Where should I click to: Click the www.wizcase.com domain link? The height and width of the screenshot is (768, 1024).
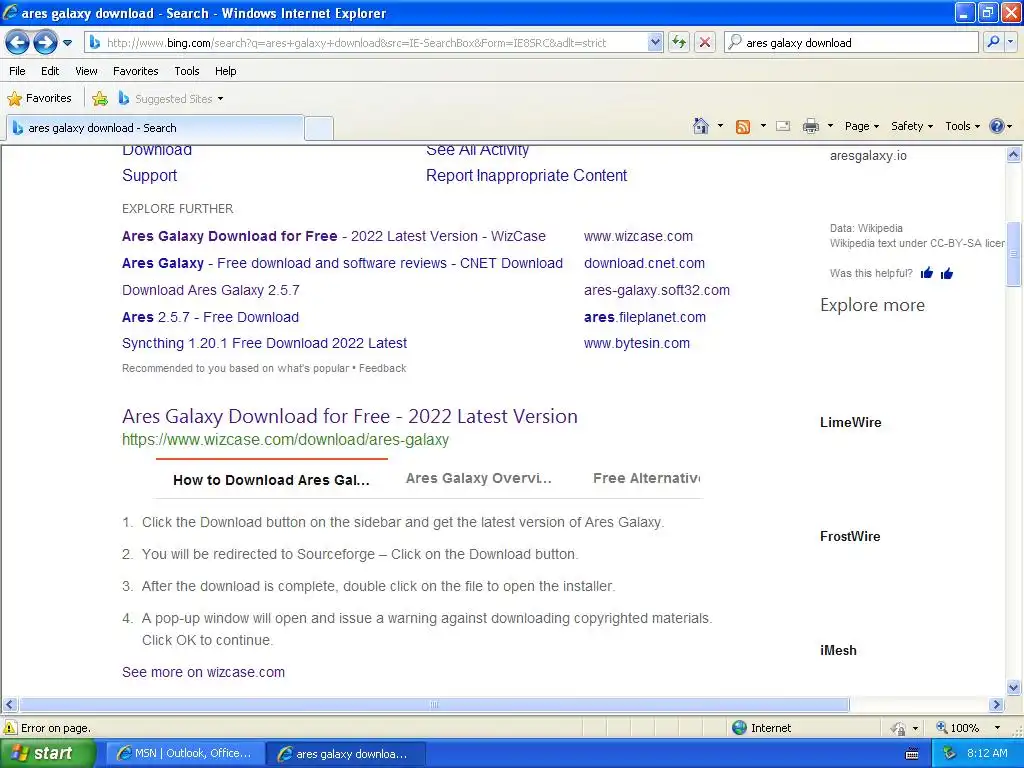coord(638,236)
